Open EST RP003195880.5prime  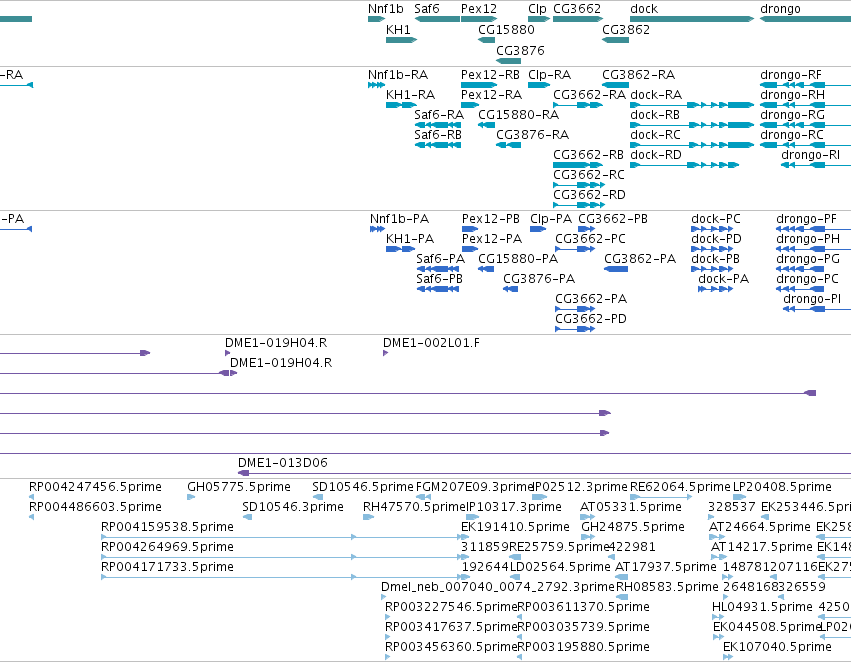[x=583, y=647]
